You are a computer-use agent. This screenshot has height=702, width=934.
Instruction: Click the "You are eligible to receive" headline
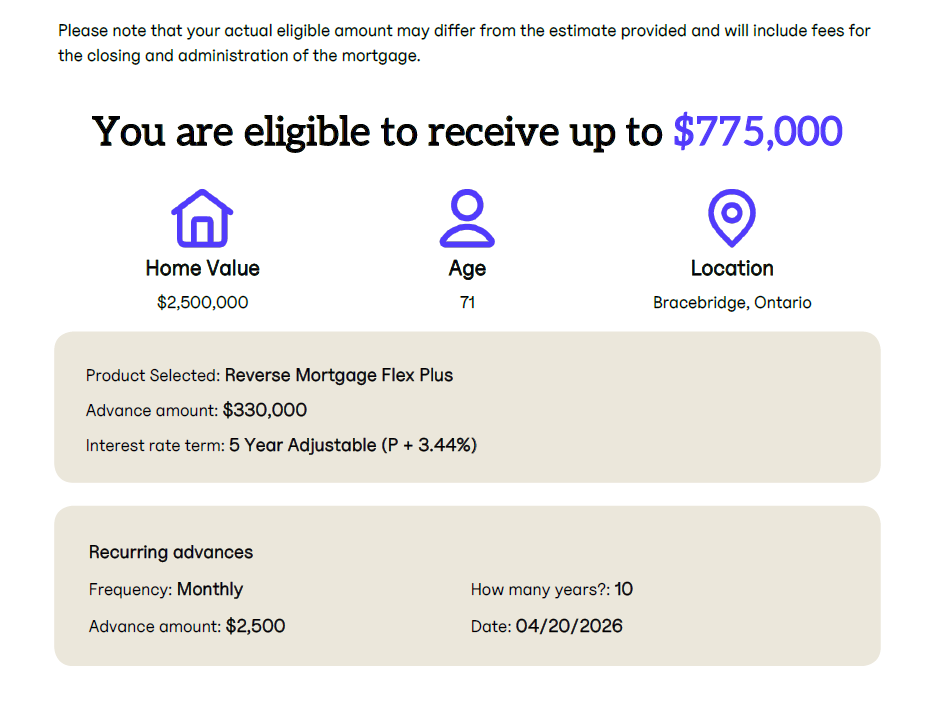(x=378, y=132)
